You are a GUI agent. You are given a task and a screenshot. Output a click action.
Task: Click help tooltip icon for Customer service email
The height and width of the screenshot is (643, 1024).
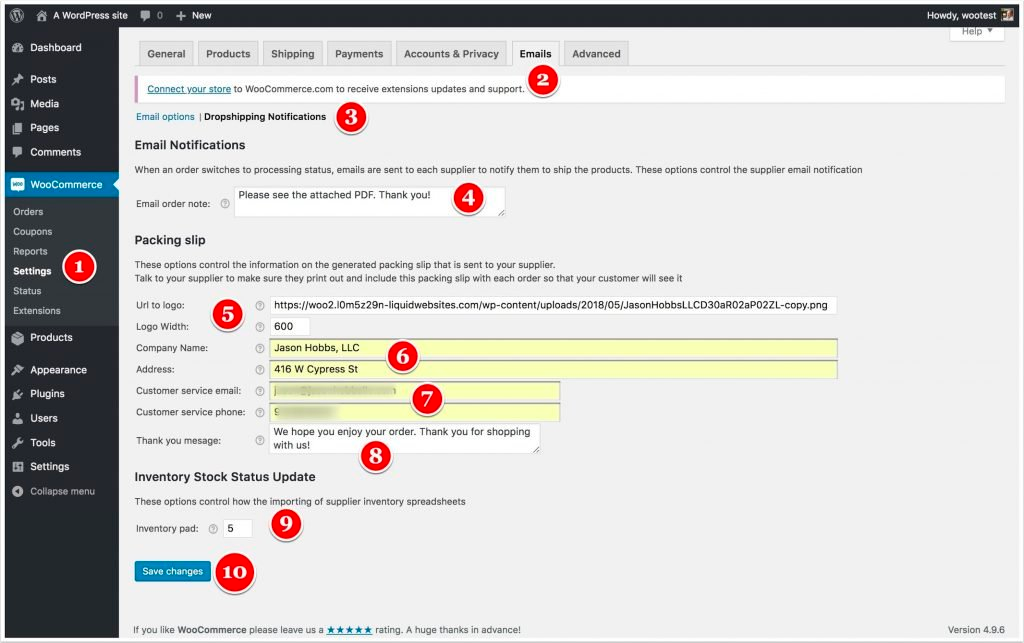[260, 391]
